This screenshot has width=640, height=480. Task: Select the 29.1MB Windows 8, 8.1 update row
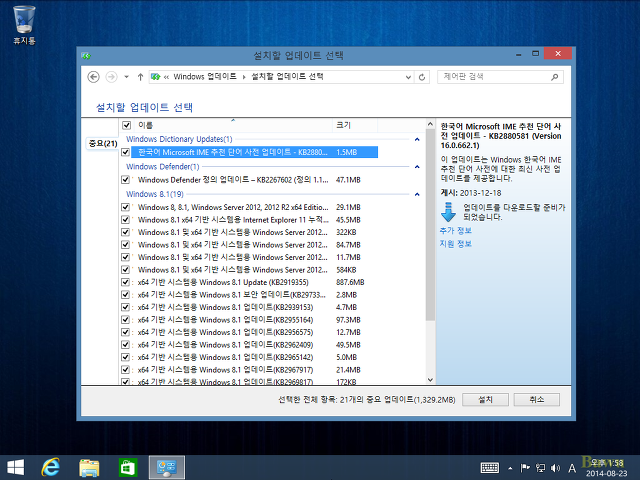249,207
